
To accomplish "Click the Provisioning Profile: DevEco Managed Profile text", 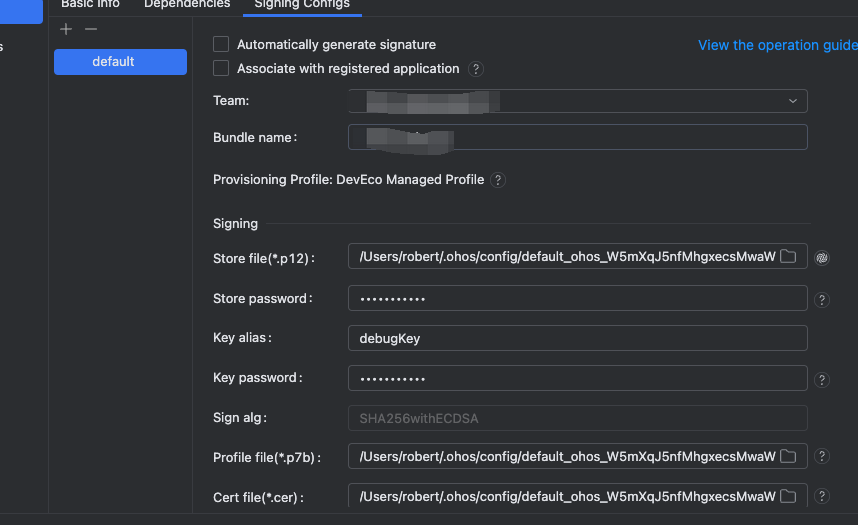I will 349,180.
